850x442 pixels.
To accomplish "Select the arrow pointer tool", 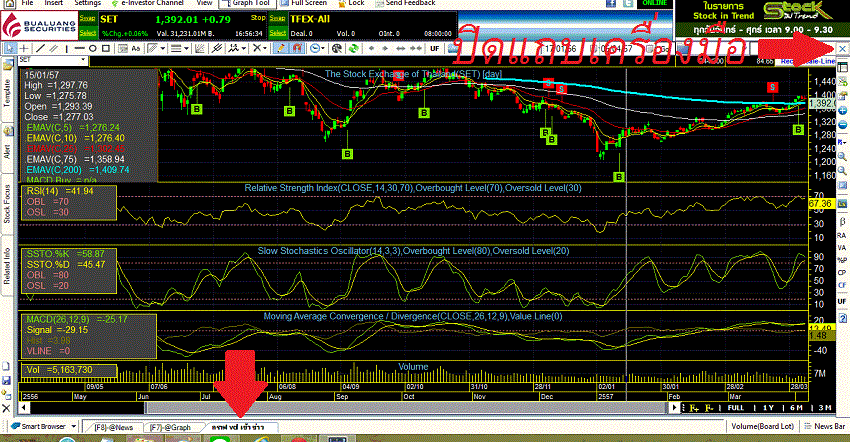I will click(x=10, y=49).
